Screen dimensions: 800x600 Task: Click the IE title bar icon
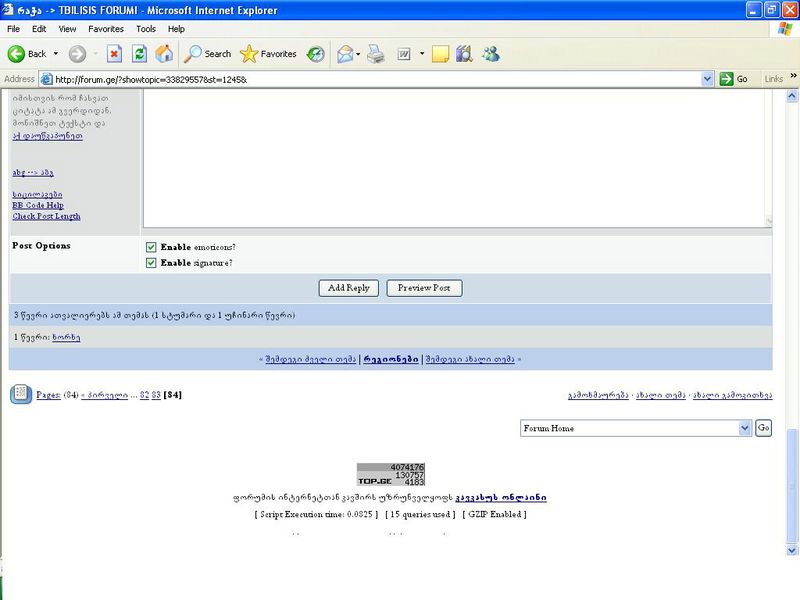coord(7,10)
